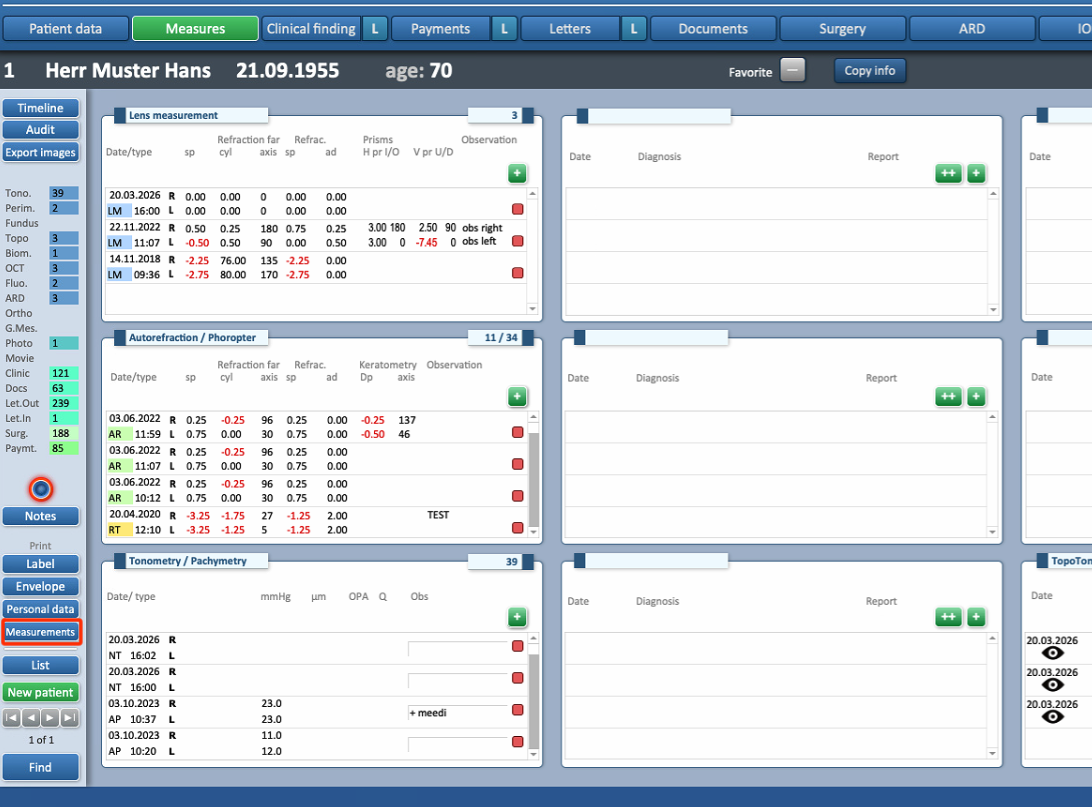Click the ++ button in middle diagnosis panel

coord(949,397)
